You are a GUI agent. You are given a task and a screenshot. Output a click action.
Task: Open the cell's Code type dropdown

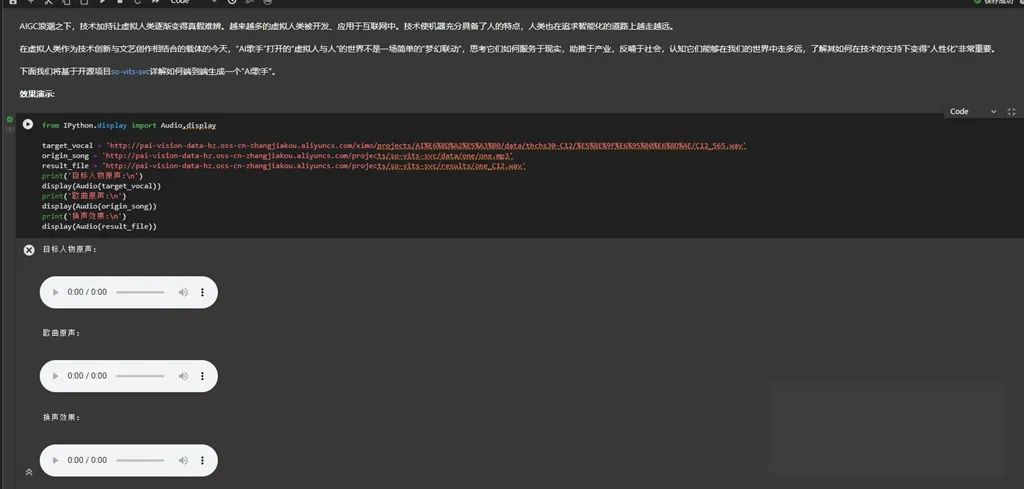point(972,112)
